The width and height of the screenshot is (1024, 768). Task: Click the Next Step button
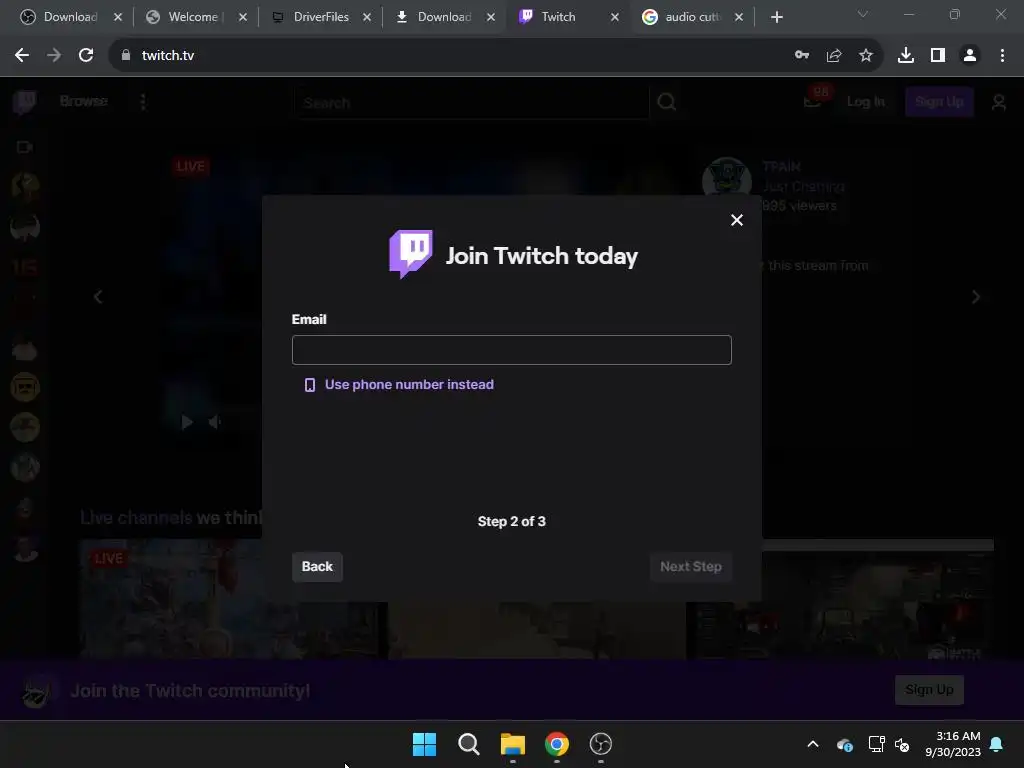click(x=690, y=566)
